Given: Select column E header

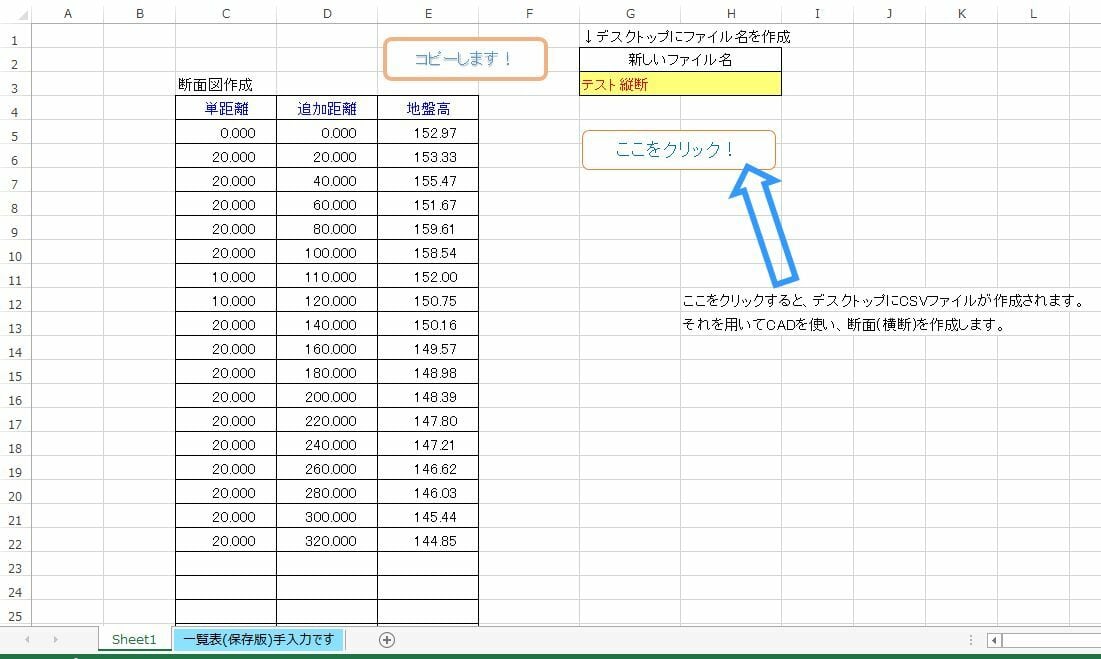Looking at the screenshot, I should click(428, 13).
